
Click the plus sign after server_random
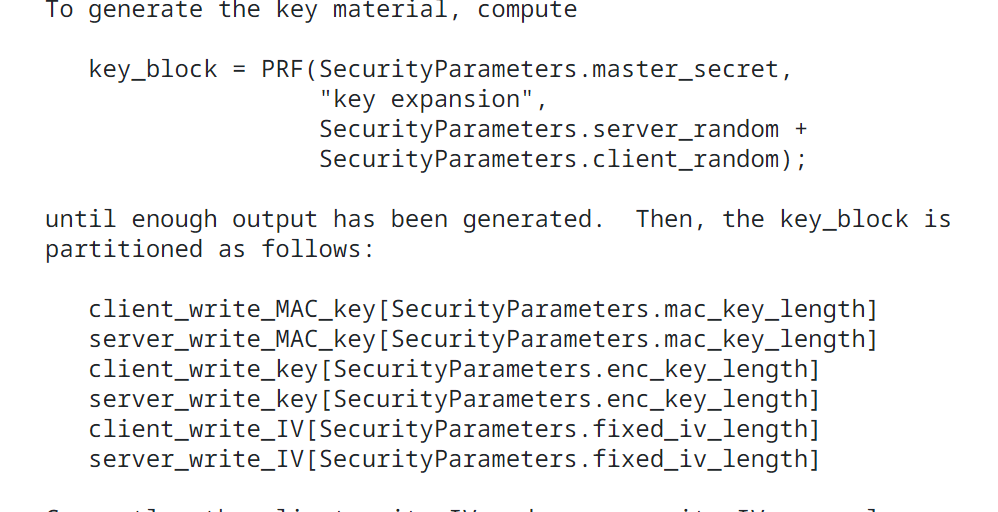point(801,129)
